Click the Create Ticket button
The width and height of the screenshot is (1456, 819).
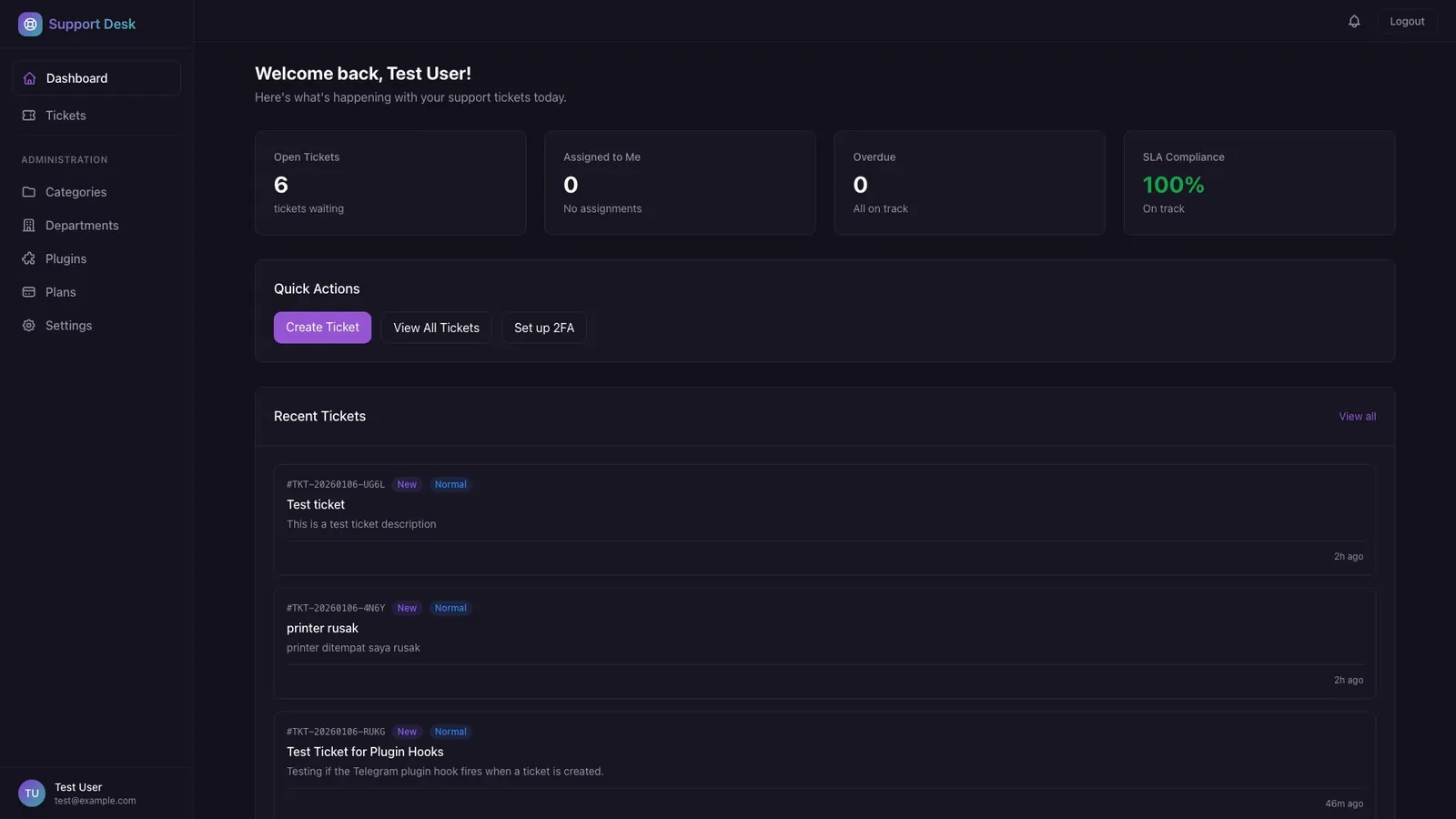point(322,328)
